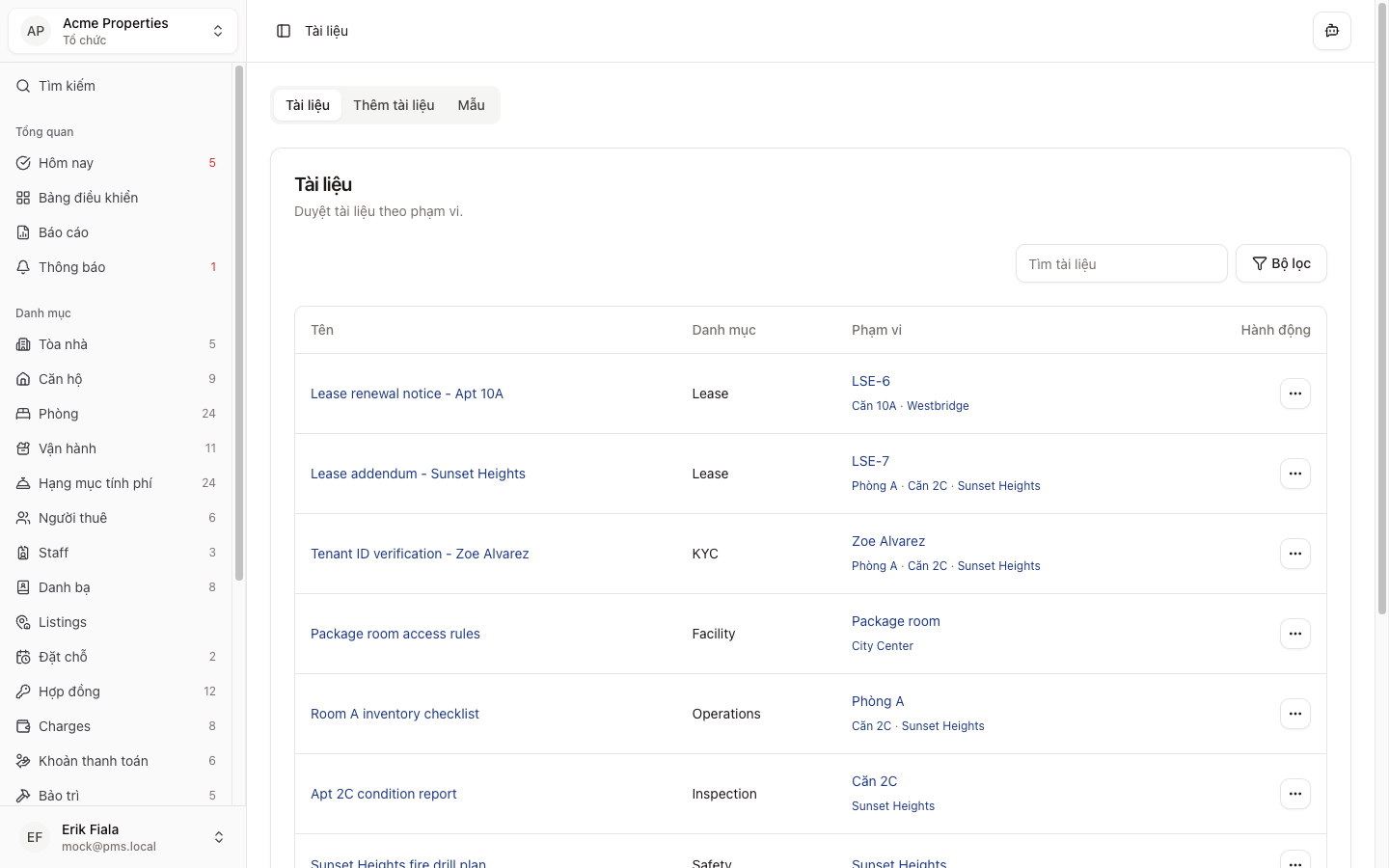Click the Bảng điều khiển grid icon

(23, 198)
